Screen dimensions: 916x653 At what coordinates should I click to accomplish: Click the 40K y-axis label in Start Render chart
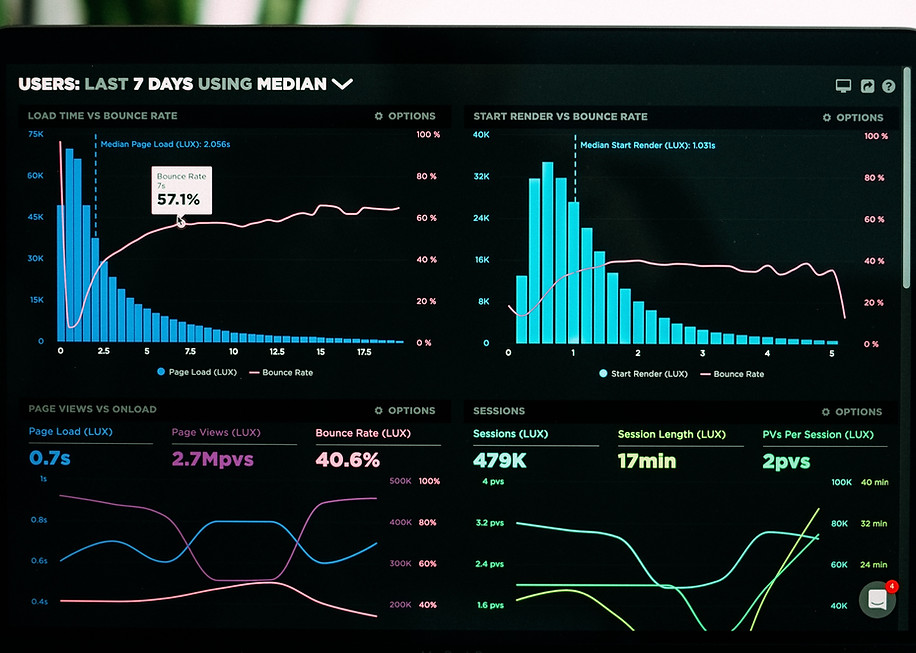click(x=481, y=135)
